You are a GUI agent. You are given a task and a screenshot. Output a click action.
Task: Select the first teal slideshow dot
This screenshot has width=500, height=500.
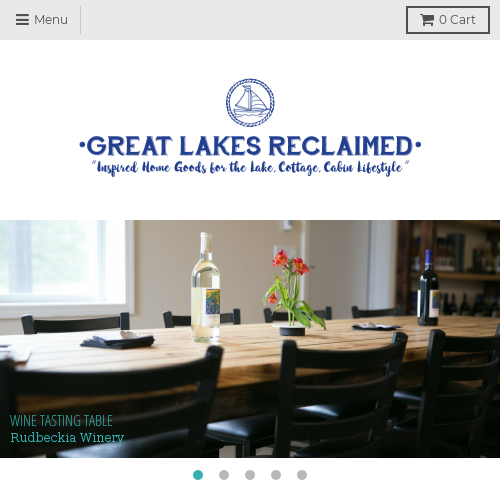pyautogui.click(x=198, y=475)
